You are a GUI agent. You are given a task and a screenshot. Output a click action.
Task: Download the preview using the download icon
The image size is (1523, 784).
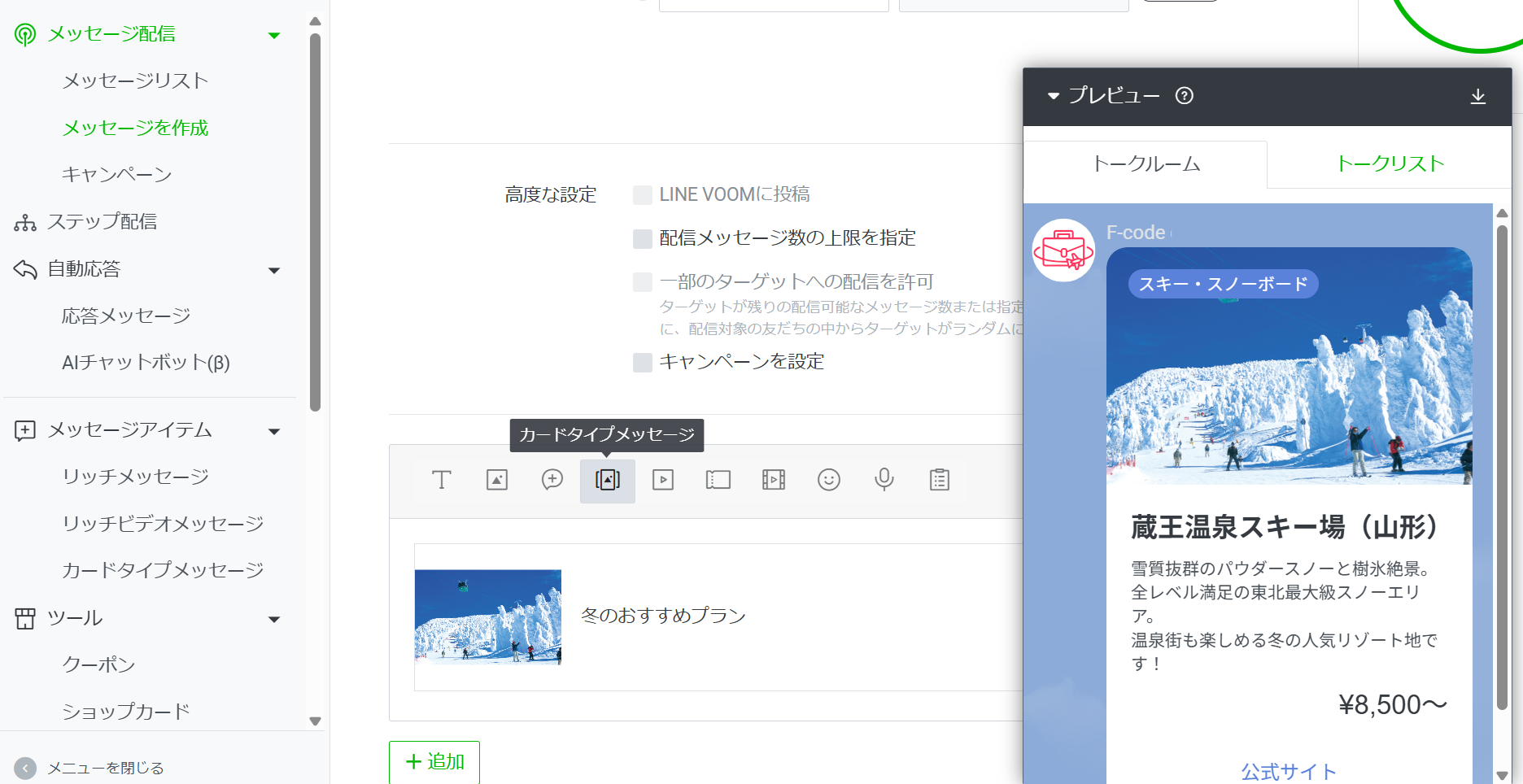coord(1477,97)
